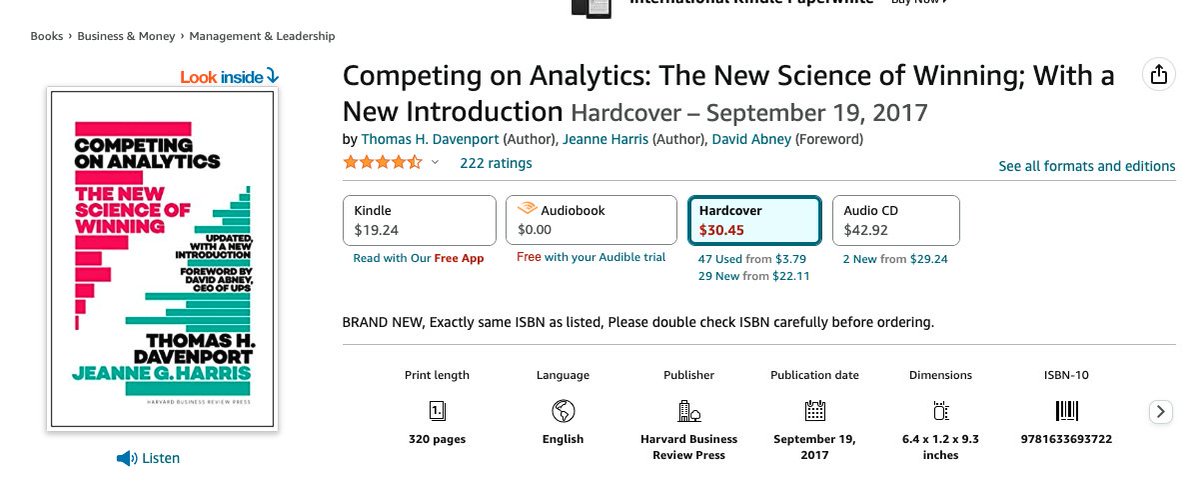Select the Kindle format option

point(420,220)
